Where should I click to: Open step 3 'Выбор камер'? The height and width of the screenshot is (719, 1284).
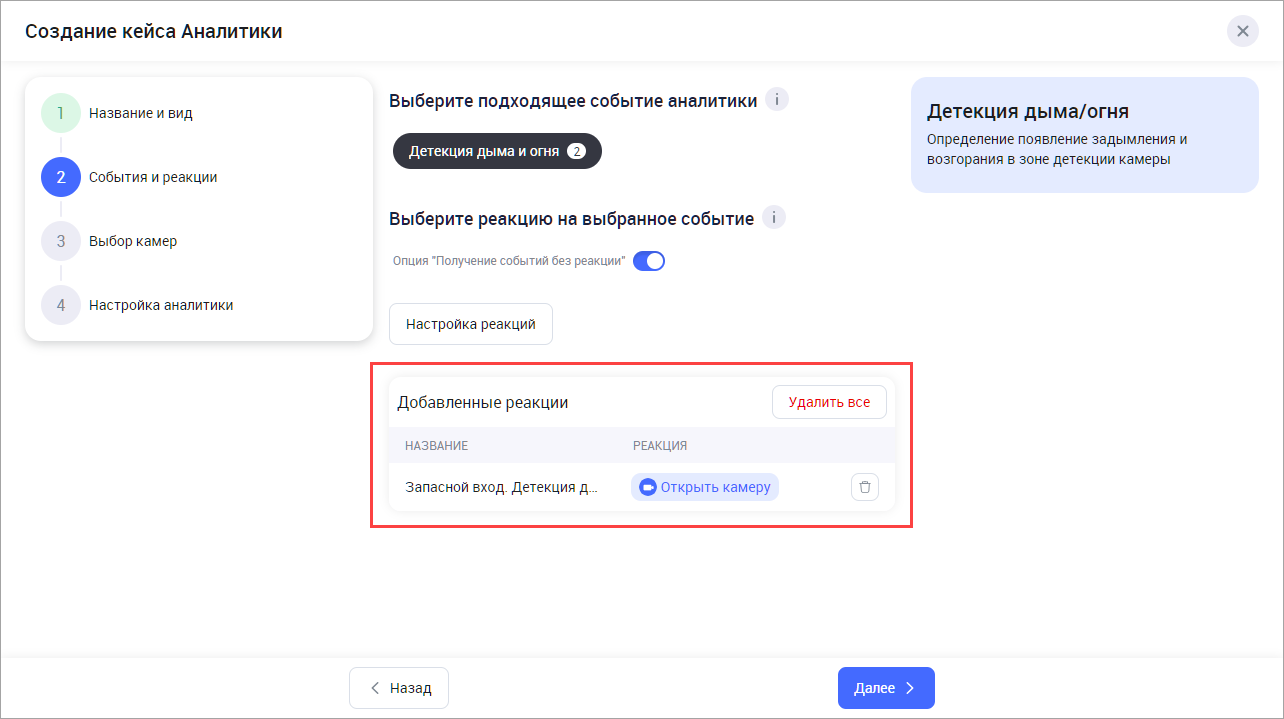[60, 241]
